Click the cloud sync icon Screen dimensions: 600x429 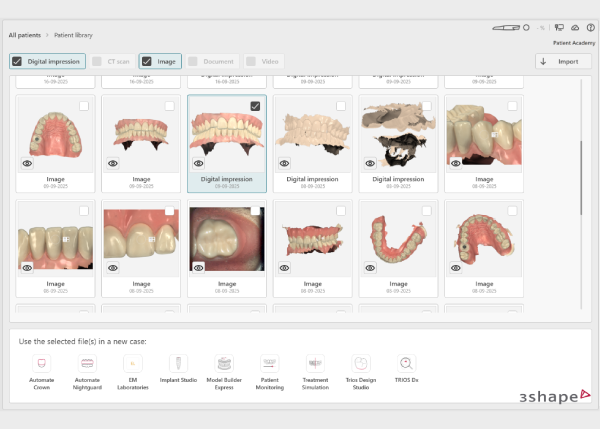575,28
